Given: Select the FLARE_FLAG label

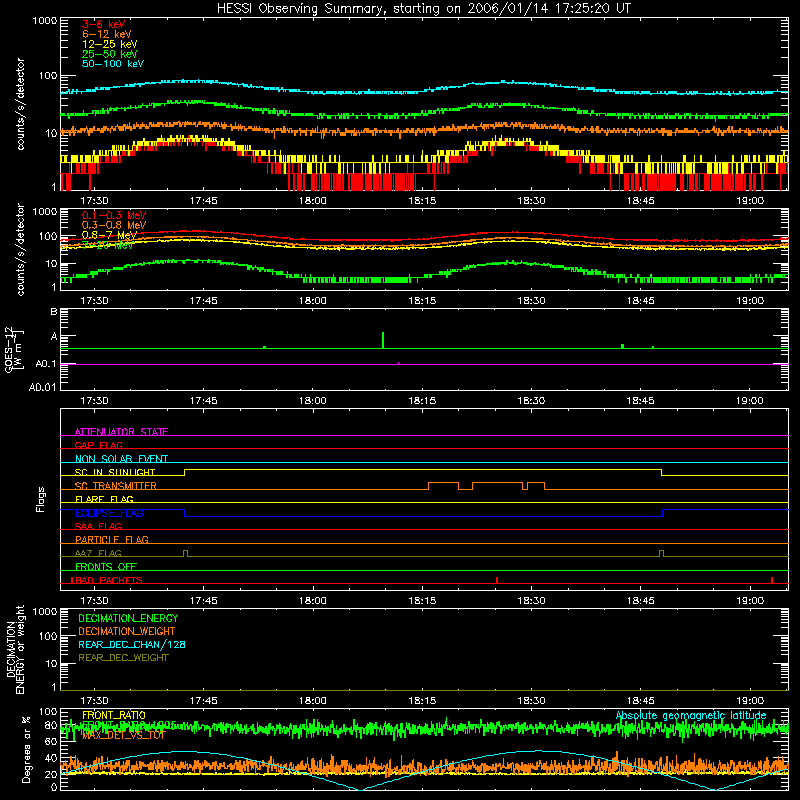Looking at the screenshot, I should coord(104,499).
